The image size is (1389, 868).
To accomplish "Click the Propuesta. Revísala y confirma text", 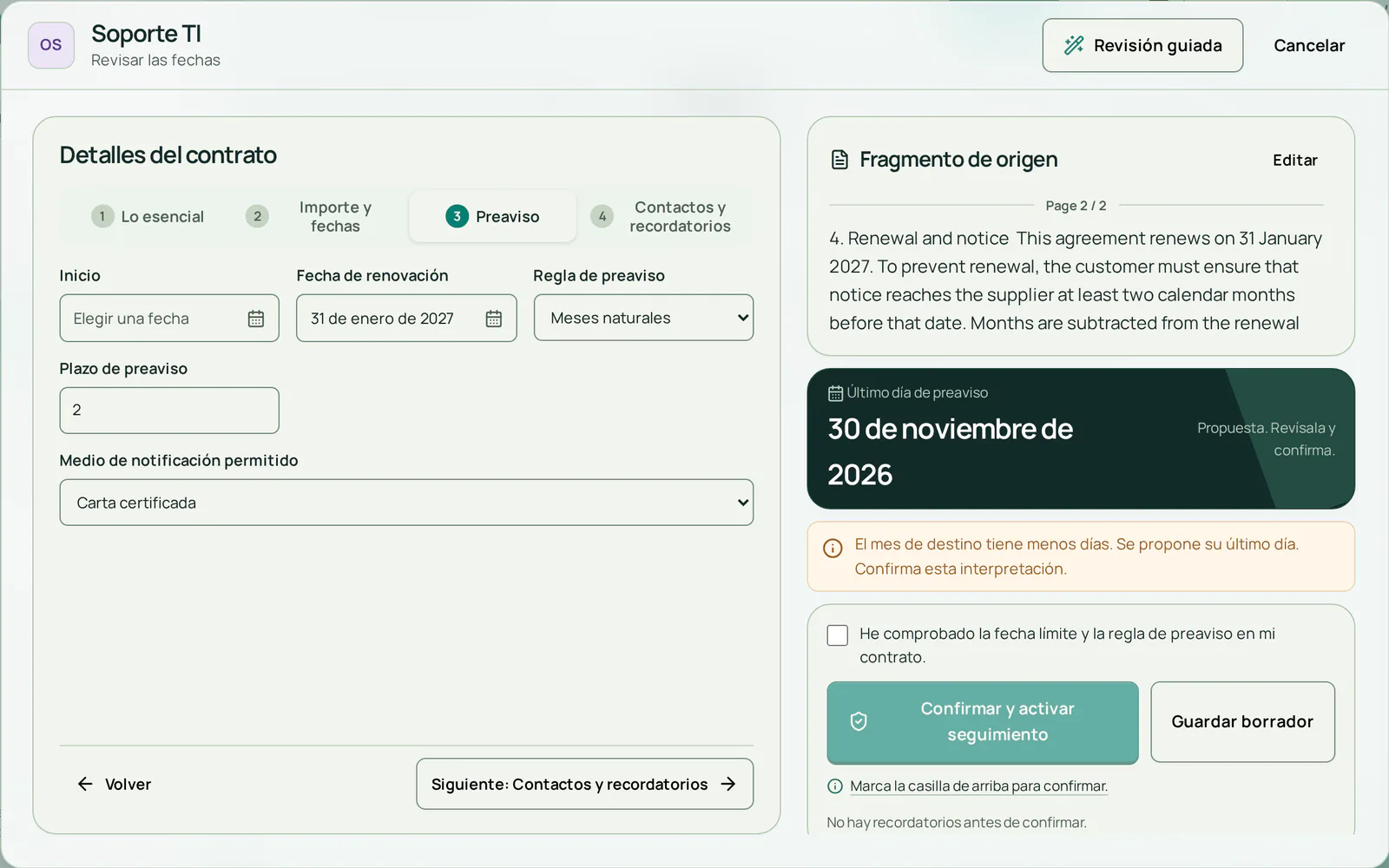I will point(1266,439).
